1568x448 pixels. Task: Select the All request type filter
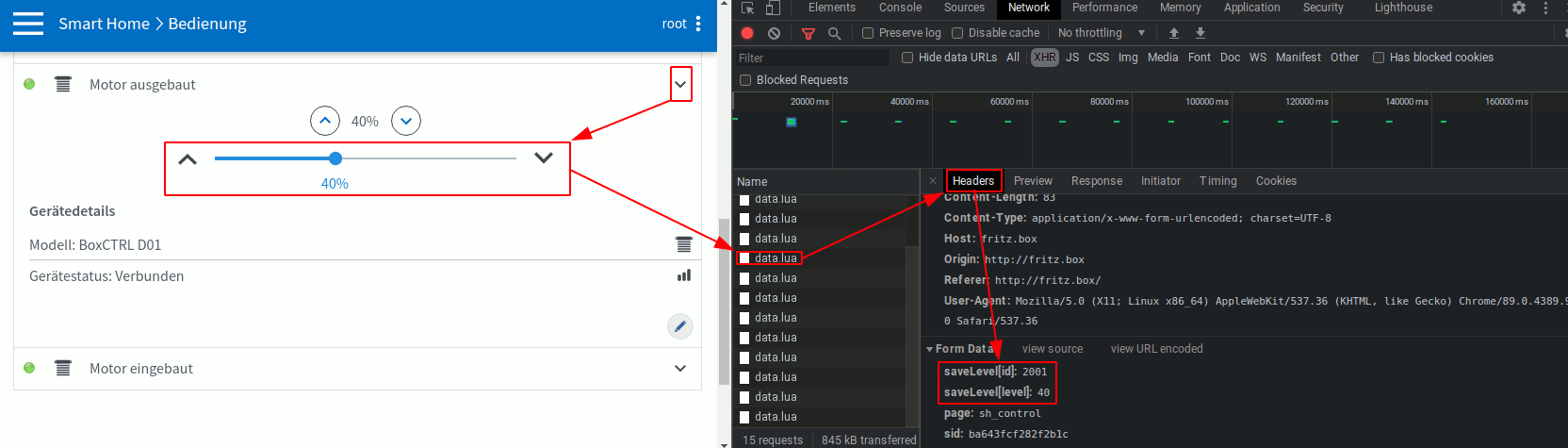1013,58
